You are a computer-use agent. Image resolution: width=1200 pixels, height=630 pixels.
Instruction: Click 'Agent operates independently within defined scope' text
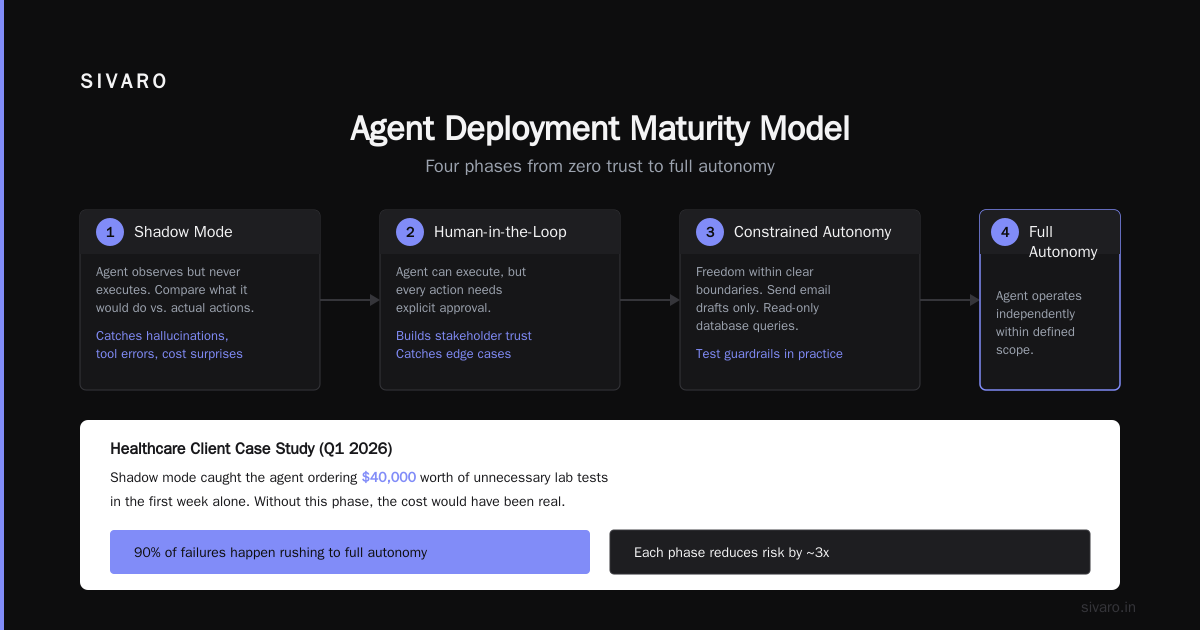[1039, 323]
